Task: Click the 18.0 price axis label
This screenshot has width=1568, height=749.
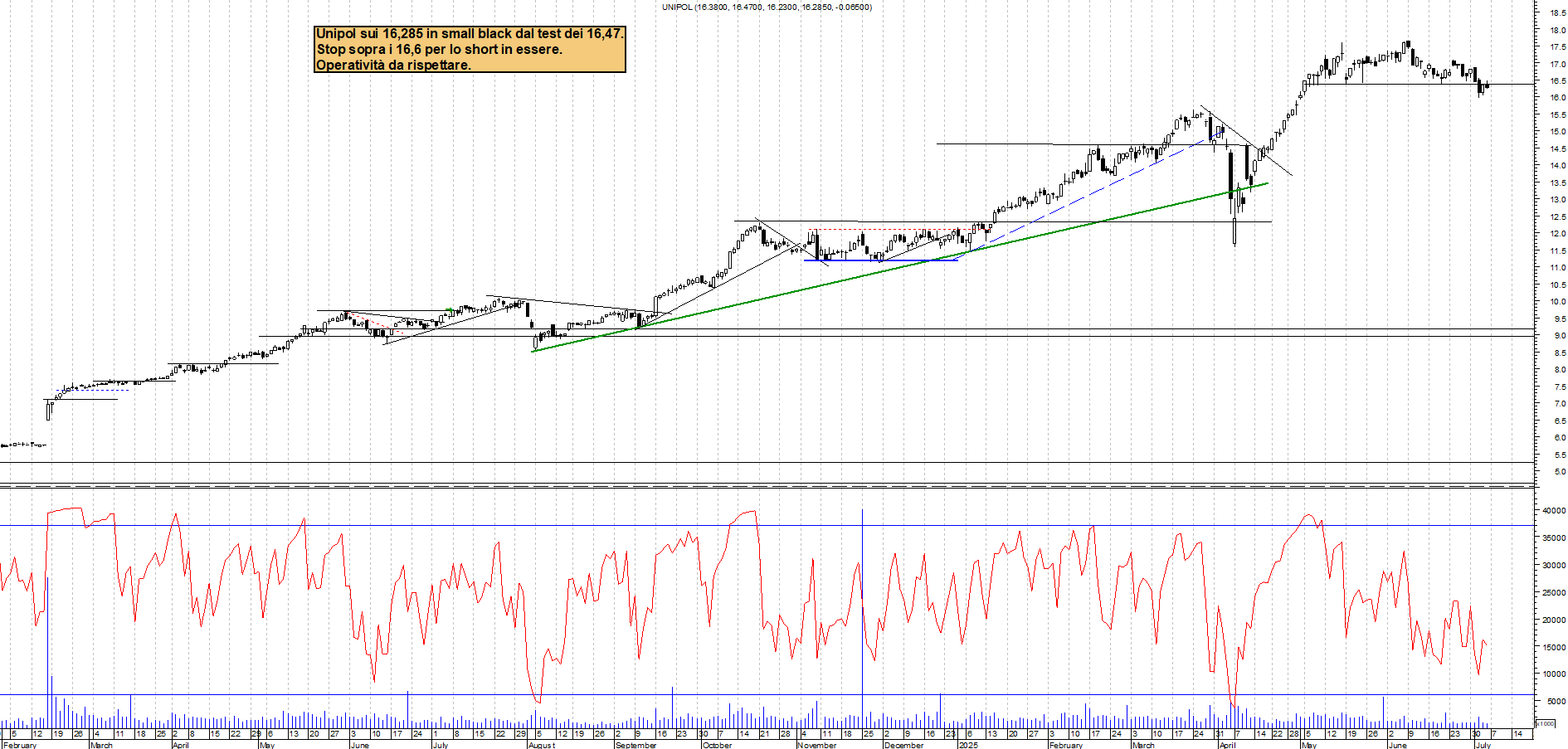Action: coord(1557,30)
